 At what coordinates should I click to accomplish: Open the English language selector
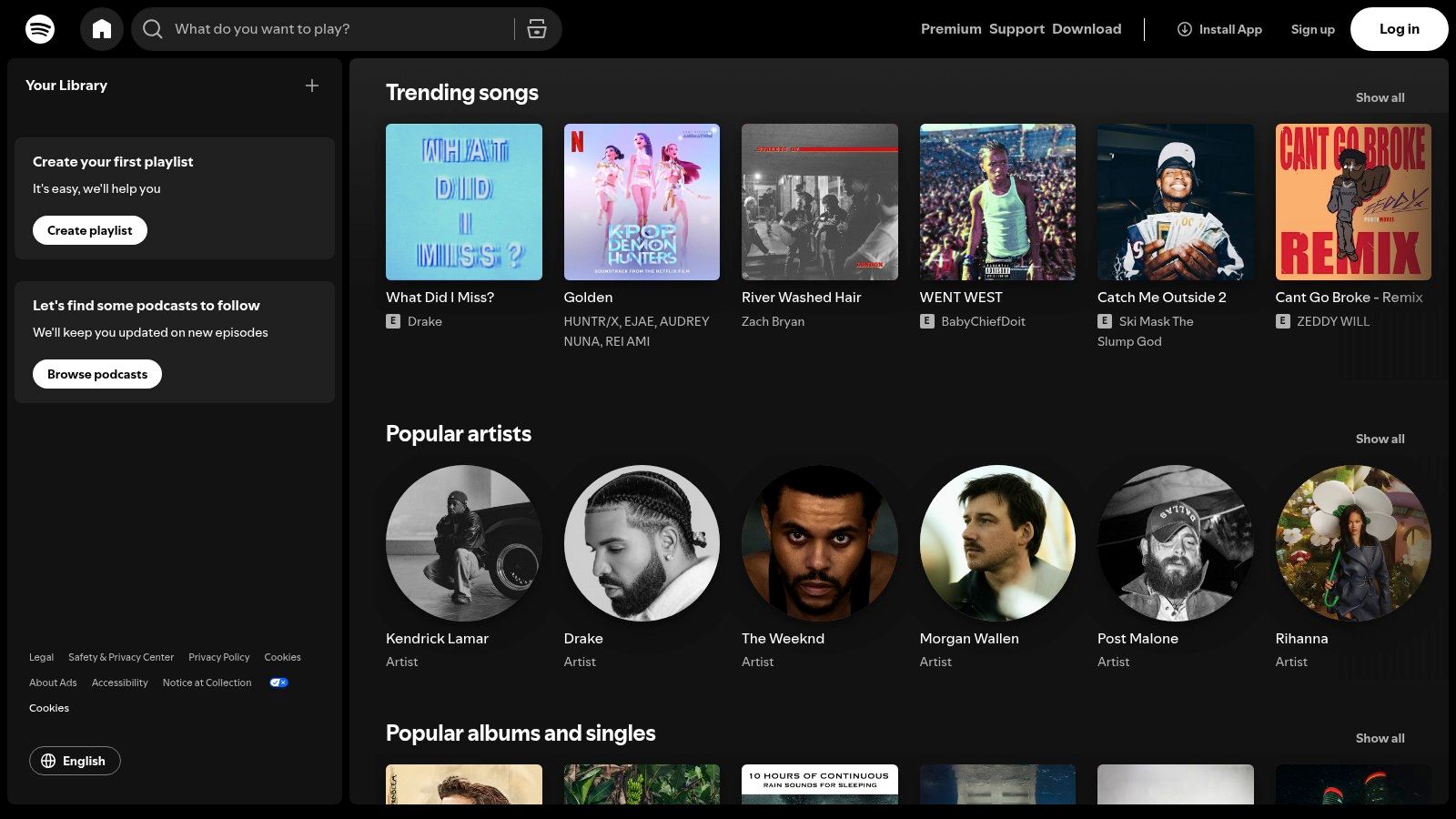75,761
